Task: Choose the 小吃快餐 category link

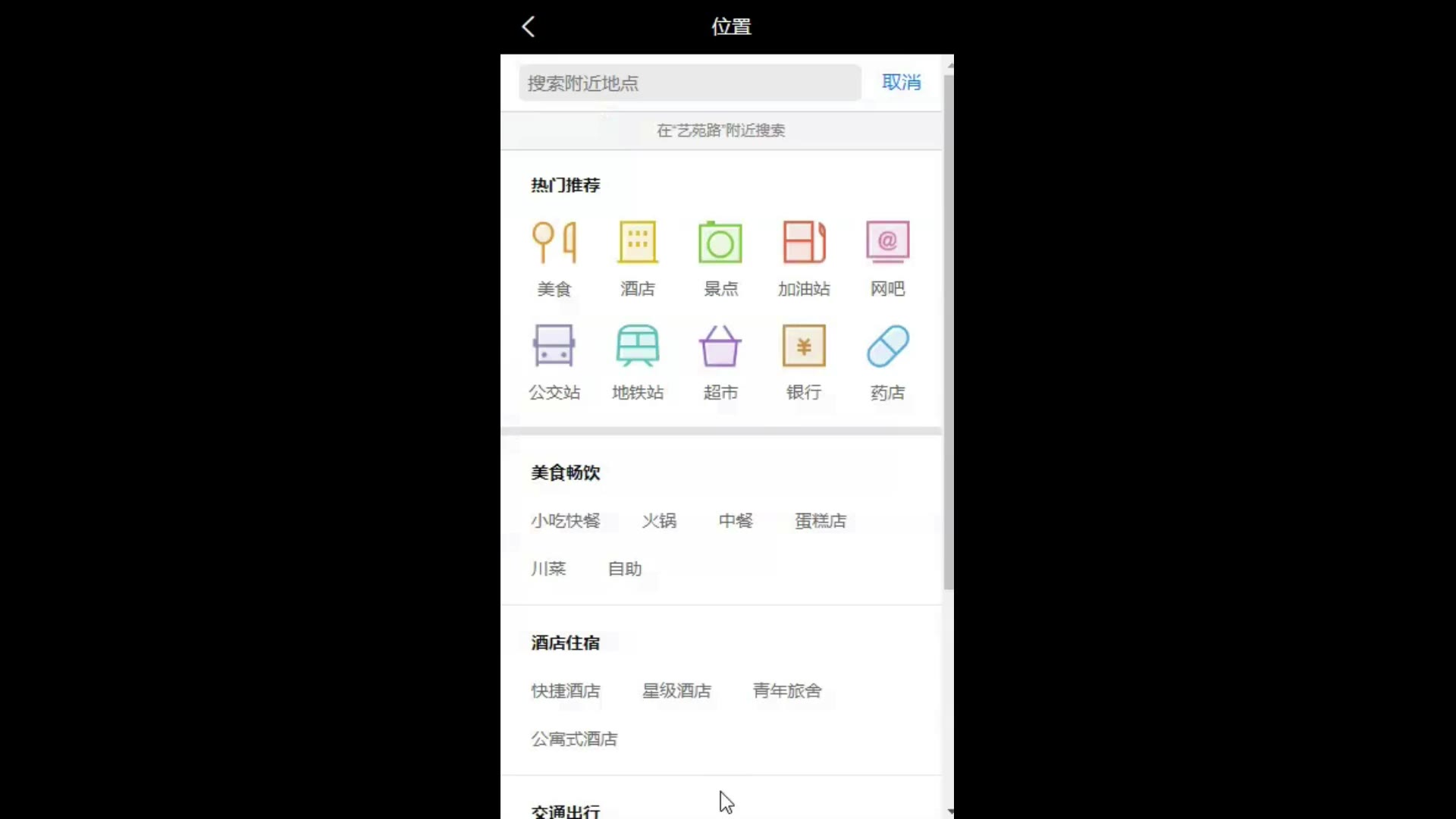Action: click(x=565, y=521)
